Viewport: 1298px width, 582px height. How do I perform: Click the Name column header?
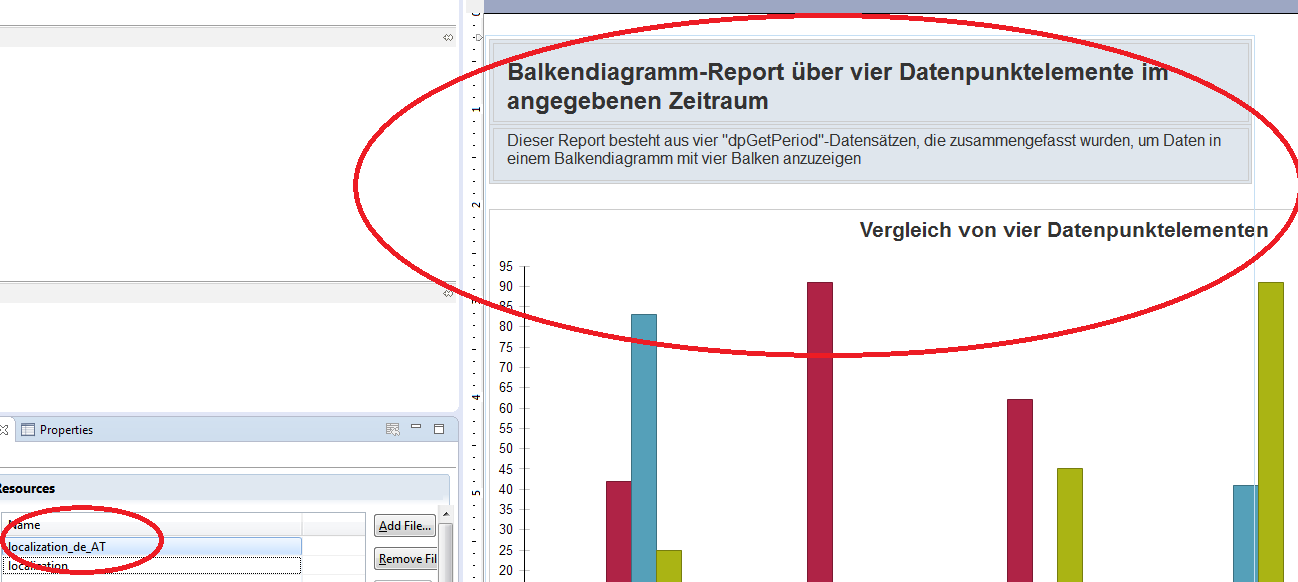pyautogui.click(x=150, y=524)
